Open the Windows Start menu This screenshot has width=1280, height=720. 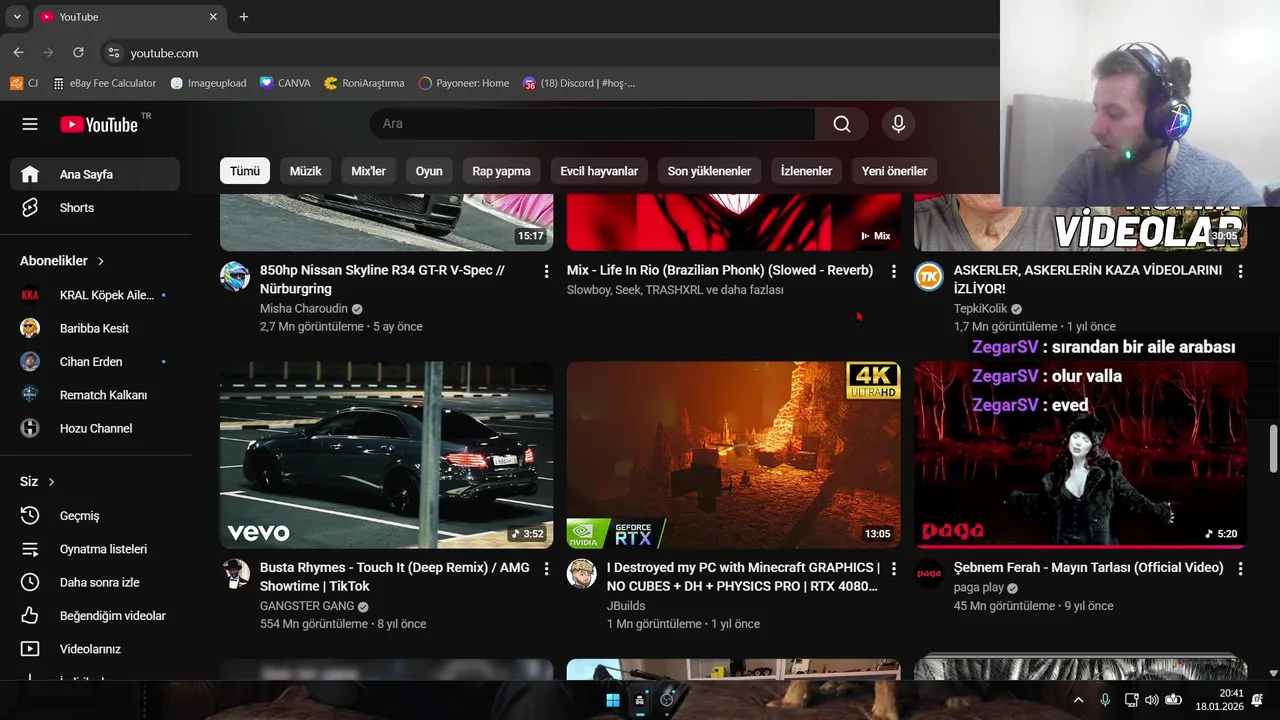coord(612,700)
